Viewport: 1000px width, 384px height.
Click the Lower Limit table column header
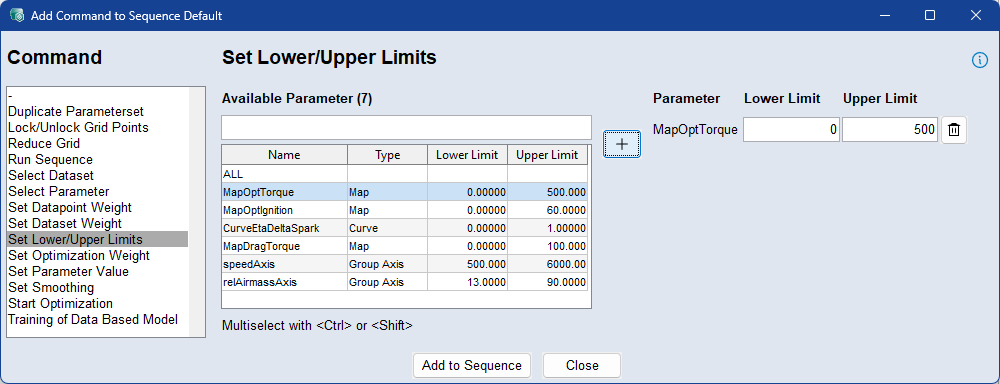click(467, 155)
